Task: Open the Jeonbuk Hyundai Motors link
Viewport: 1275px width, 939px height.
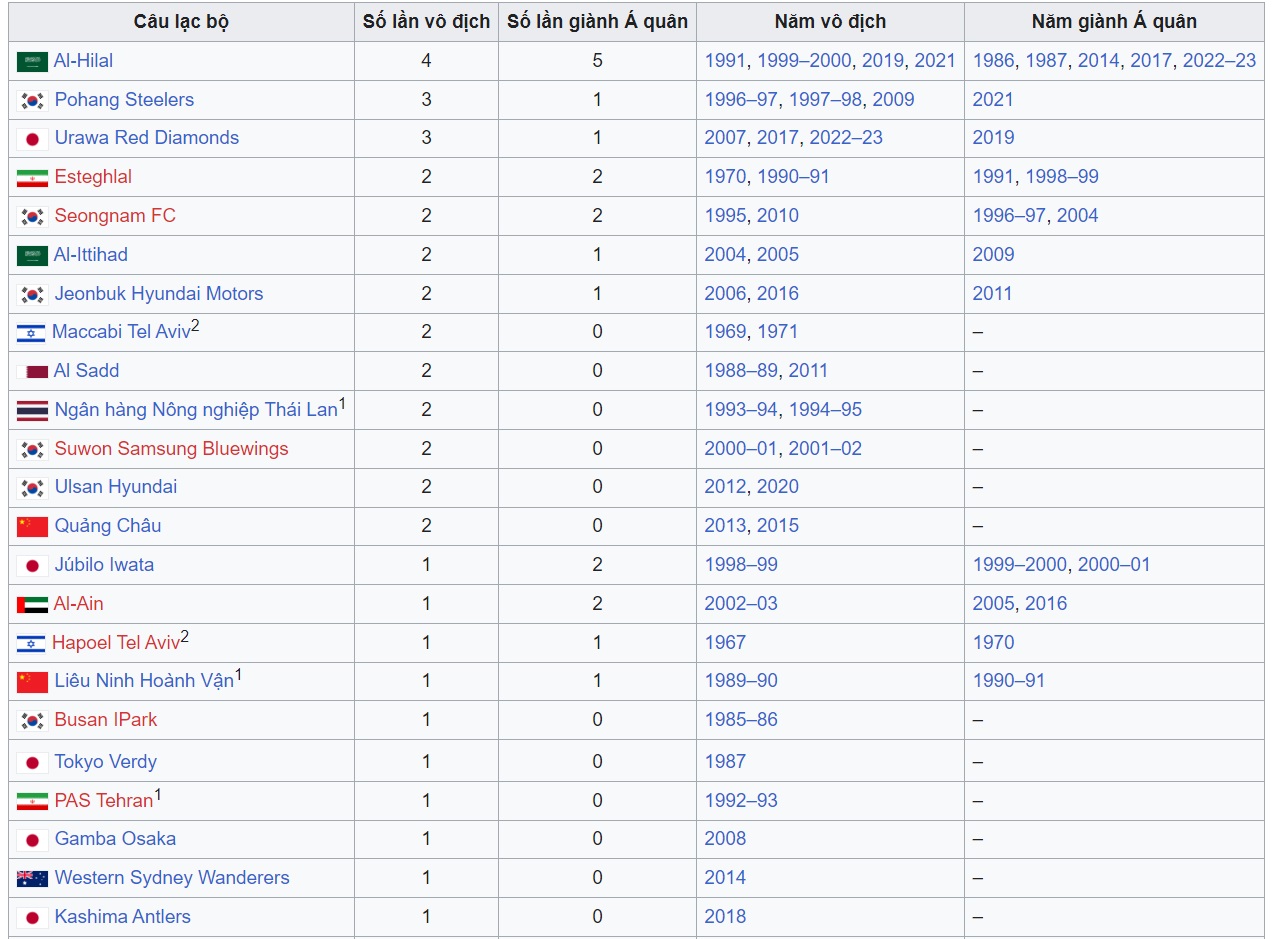Action: 158,294
